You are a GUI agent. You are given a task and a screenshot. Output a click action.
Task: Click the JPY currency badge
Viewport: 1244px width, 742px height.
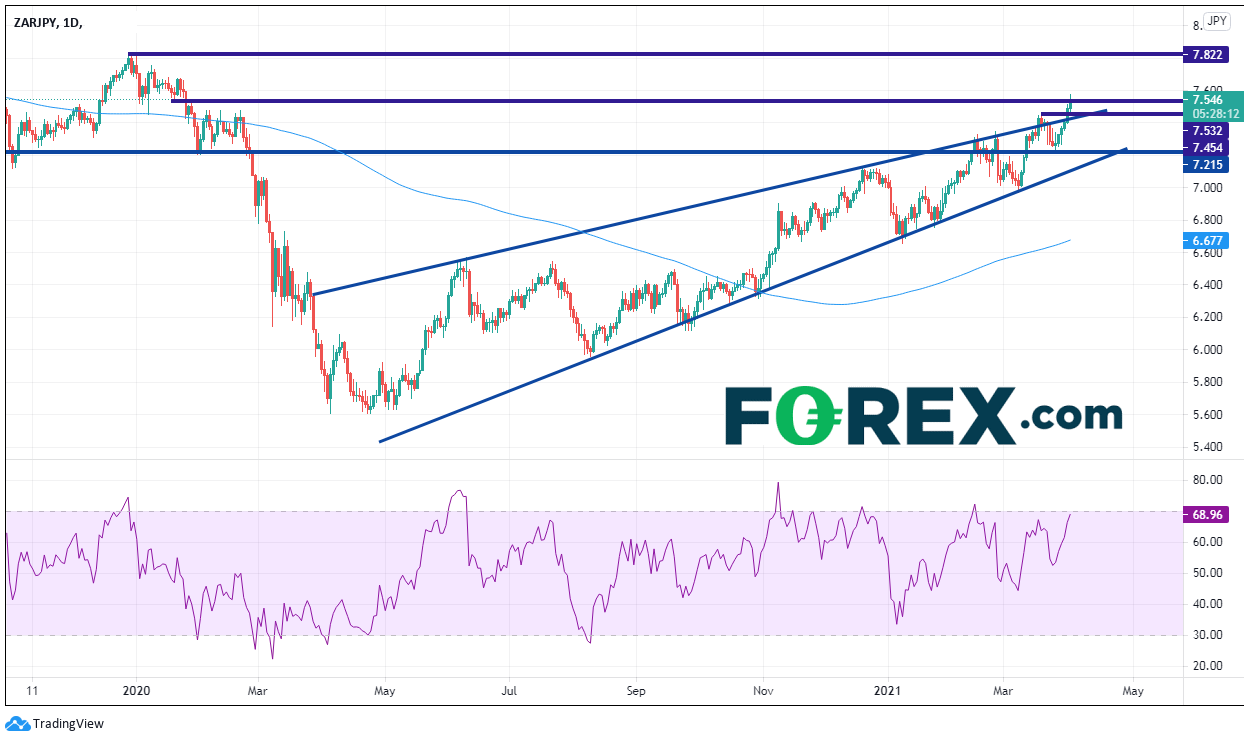pyautogui.click(x=1216, y=21)
